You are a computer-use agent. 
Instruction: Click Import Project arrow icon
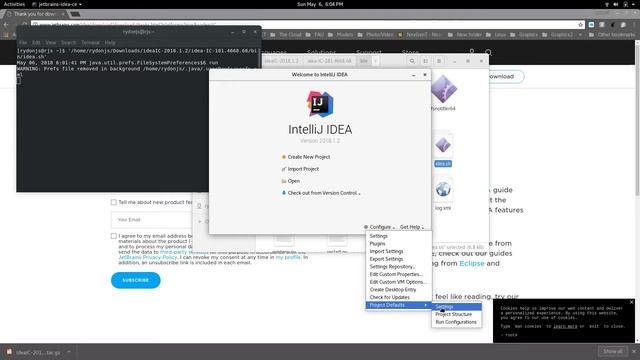pos(284,169)
